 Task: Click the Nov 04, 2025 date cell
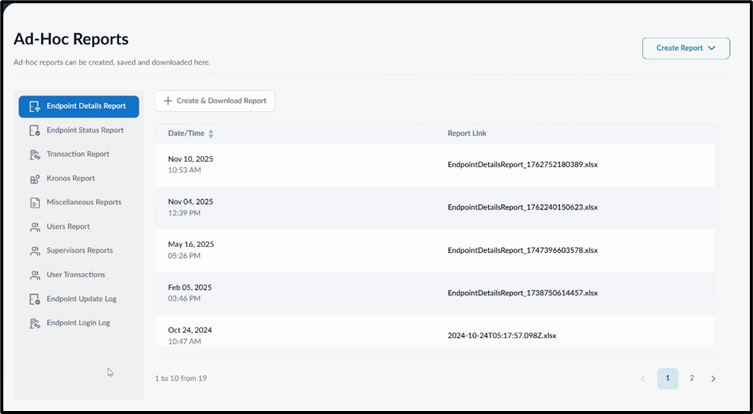point(191,202)
